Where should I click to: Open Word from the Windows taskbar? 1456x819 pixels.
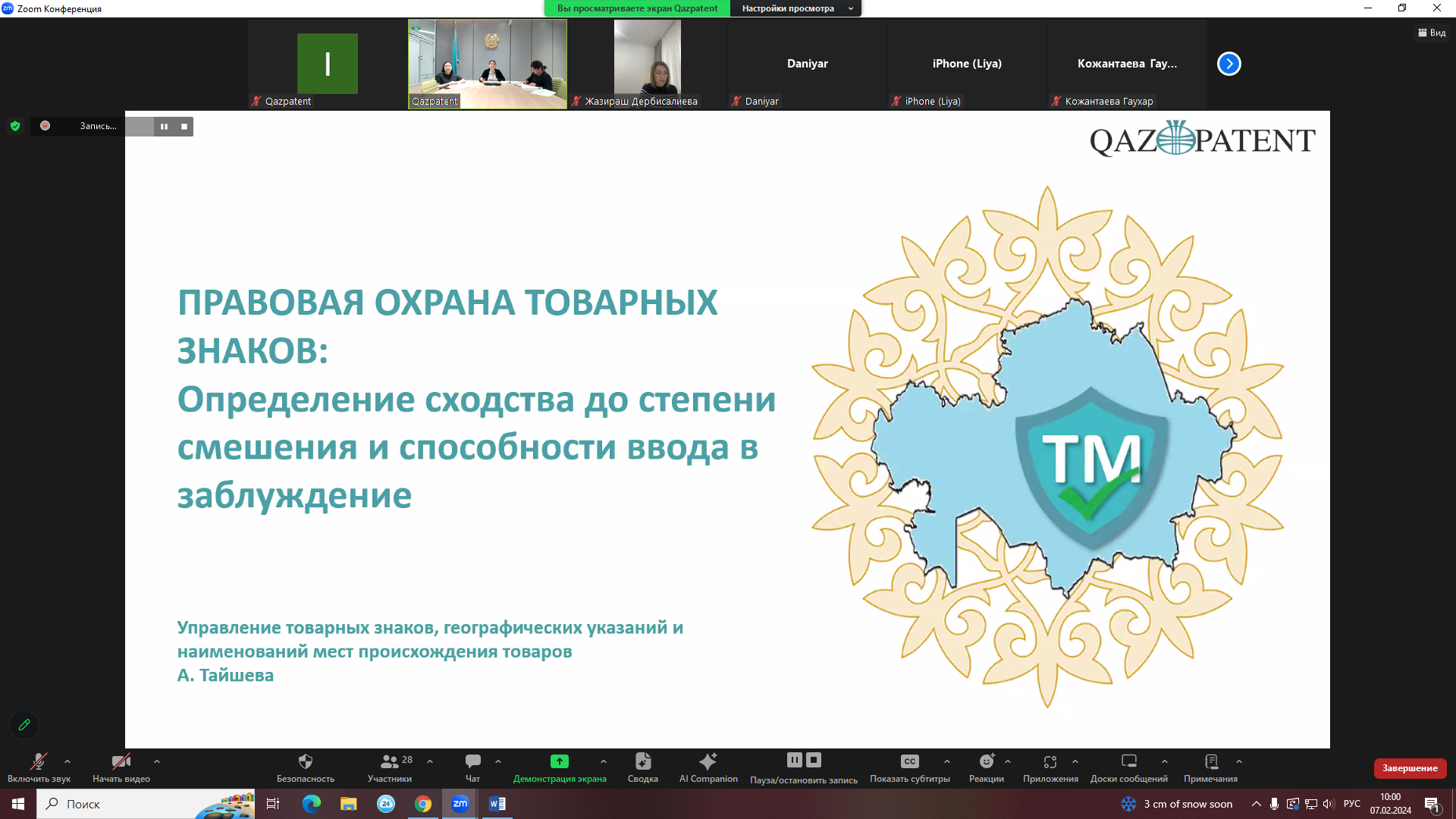[x=497, y=804]
